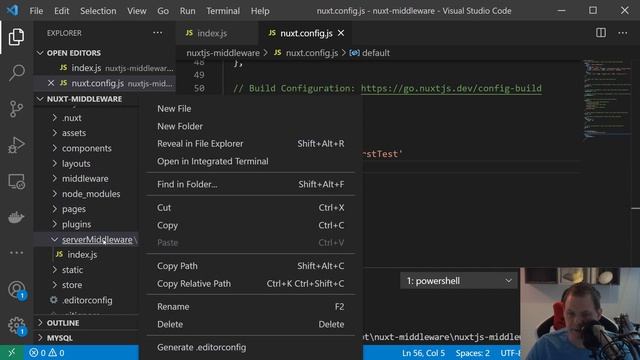This screenshot has width=640, height=360.
Task: Click Ln 56, Col 5 in status bar
Action: tap(423, 353)
